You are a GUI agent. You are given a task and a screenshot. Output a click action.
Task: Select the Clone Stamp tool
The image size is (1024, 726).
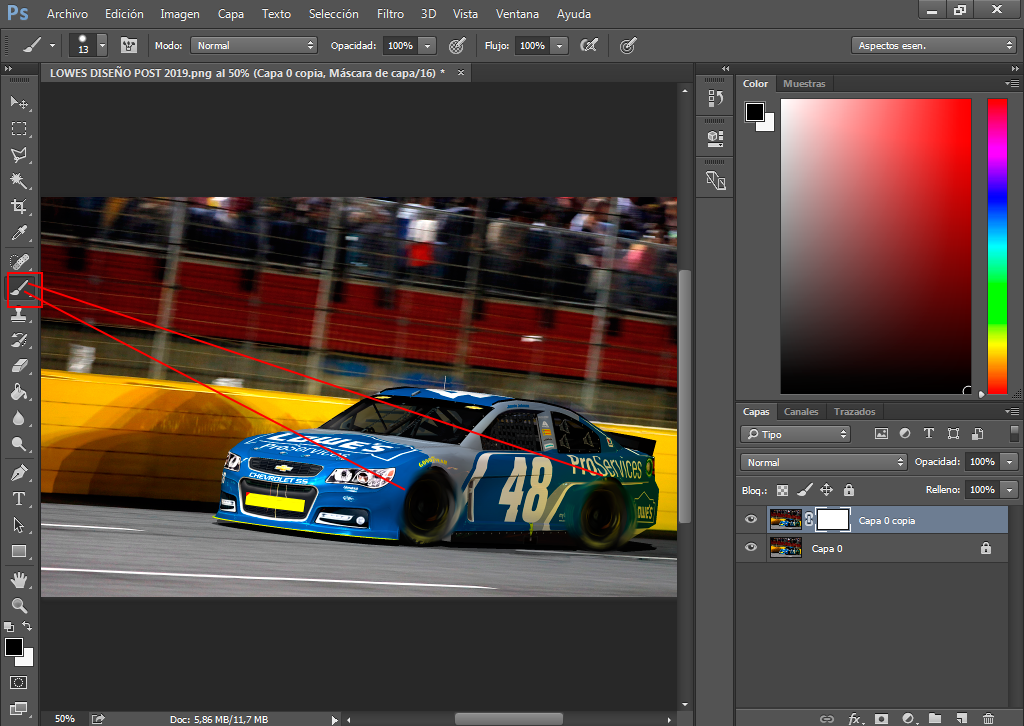[19, 314]
